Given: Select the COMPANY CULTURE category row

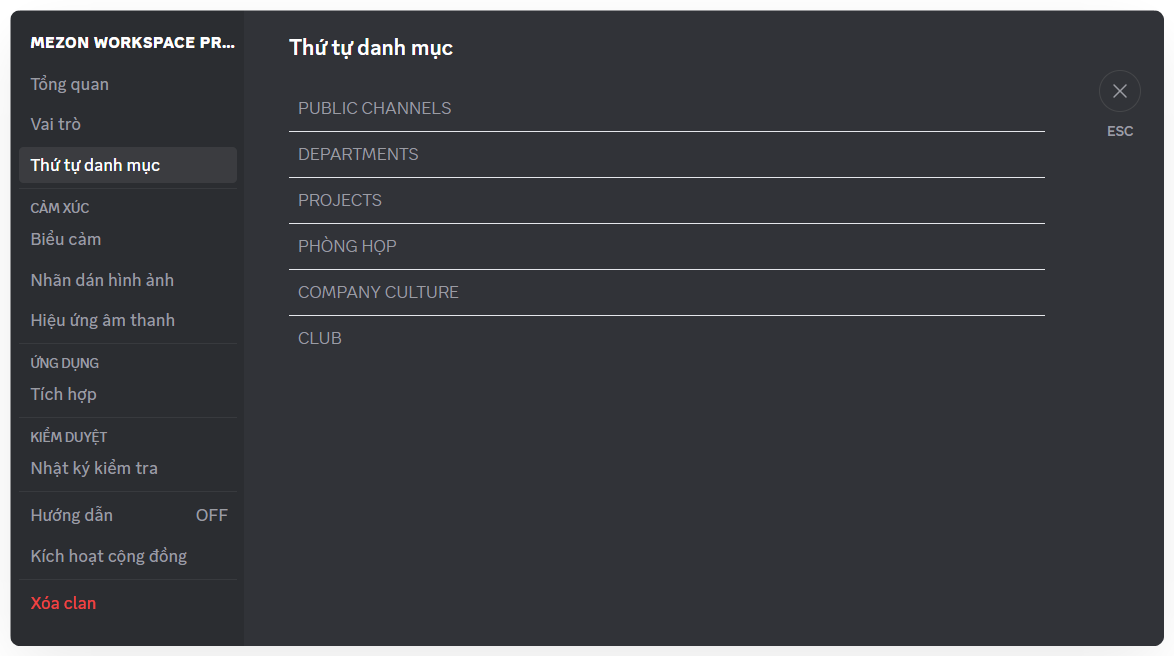Looking at the screenshot, I should point(666,292).
